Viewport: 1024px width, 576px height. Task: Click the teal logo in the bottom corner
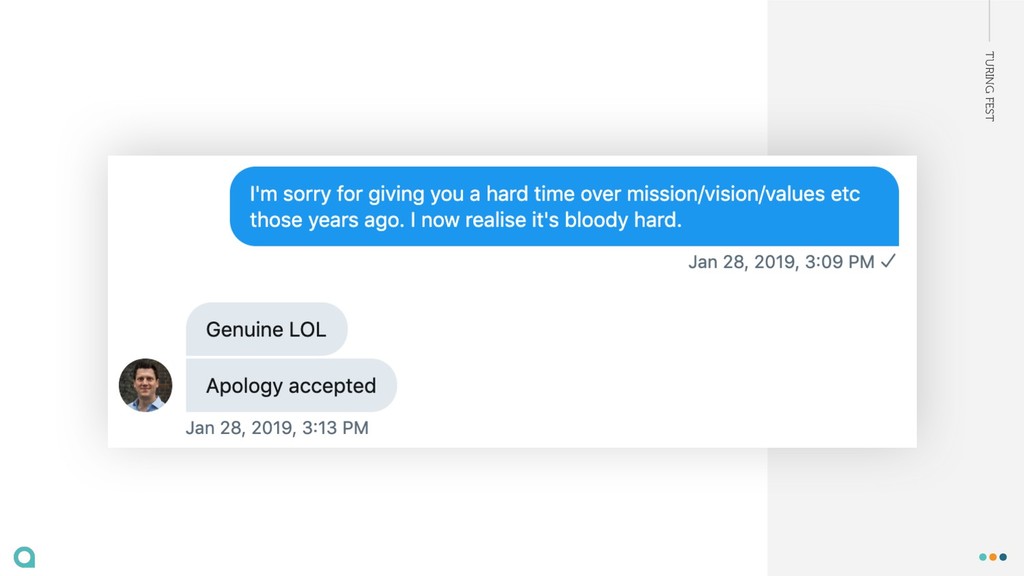coord(24,557)
